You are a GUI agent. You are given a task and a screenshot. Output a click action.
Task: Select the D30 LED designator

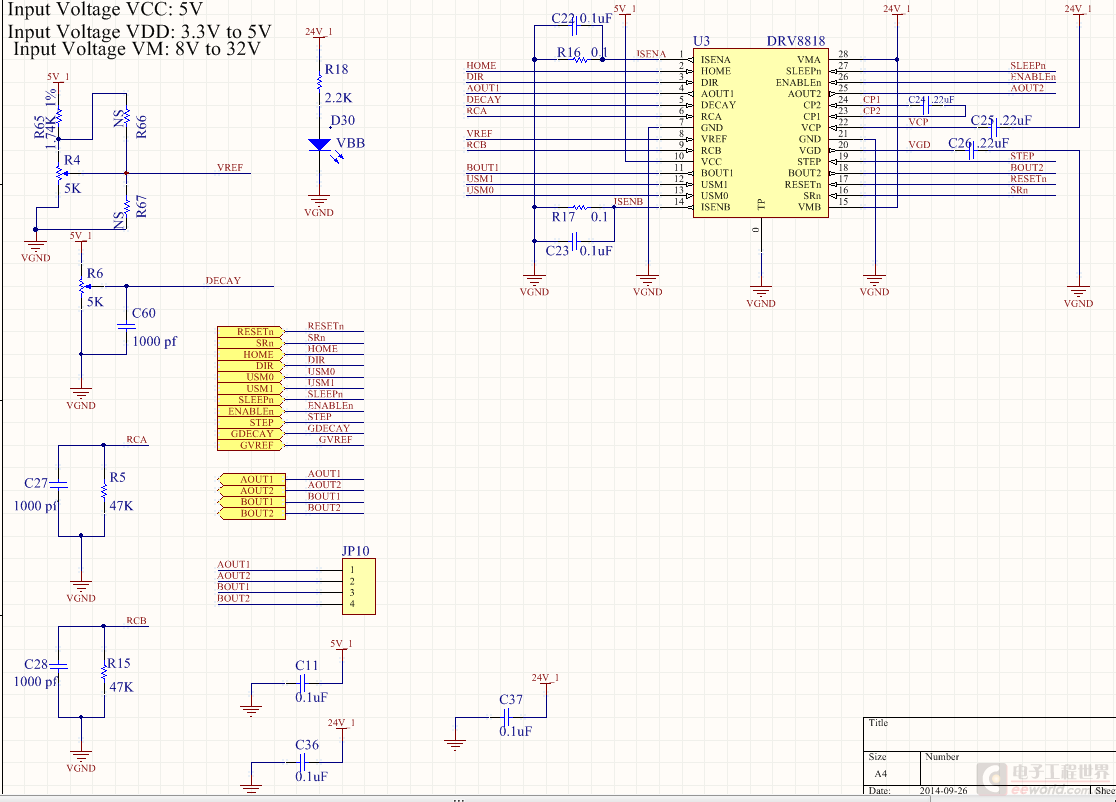(x=342, y=120)
